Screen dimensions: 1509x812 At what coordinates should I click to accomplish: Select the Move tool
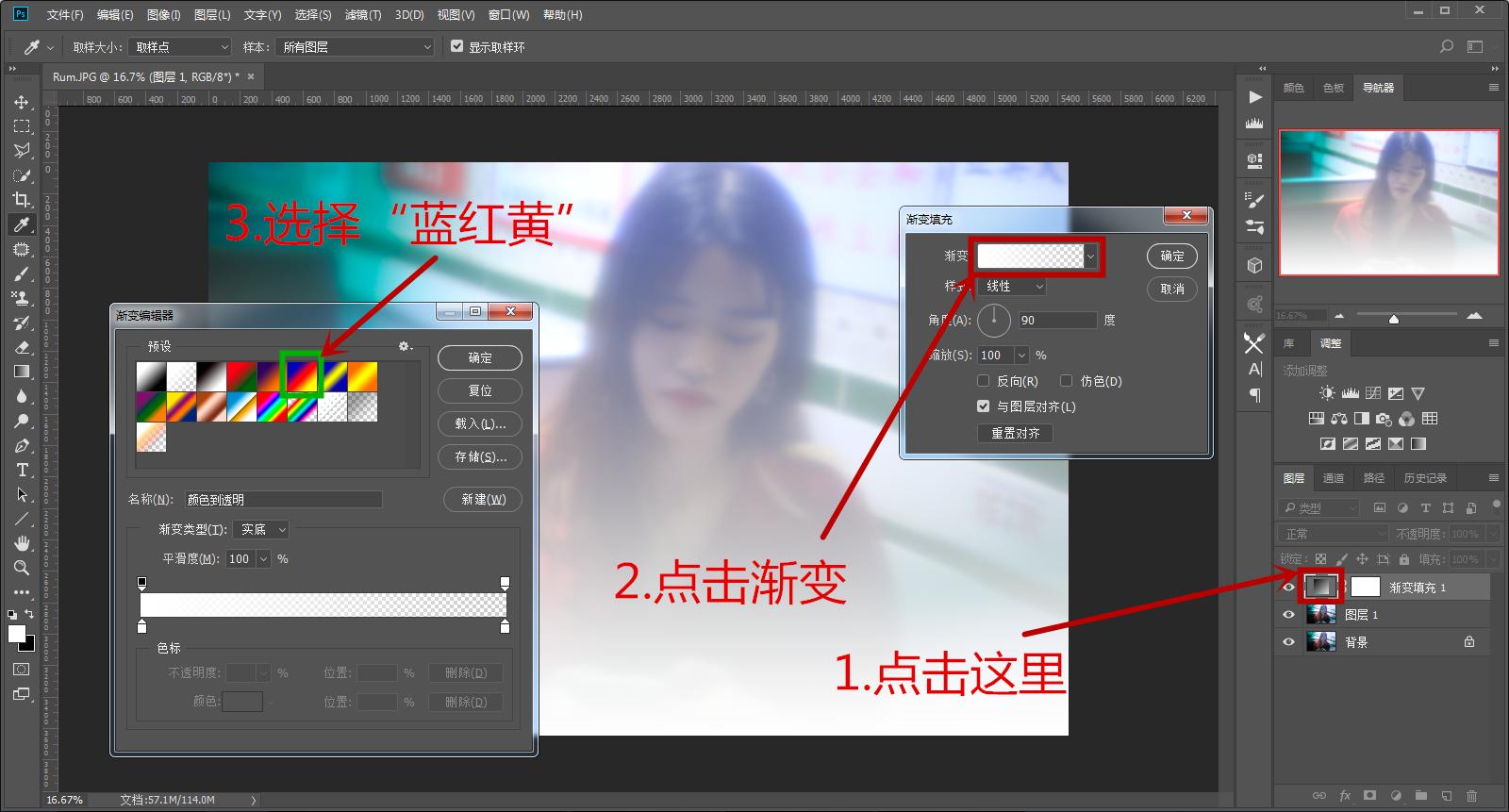coord(21,102)
